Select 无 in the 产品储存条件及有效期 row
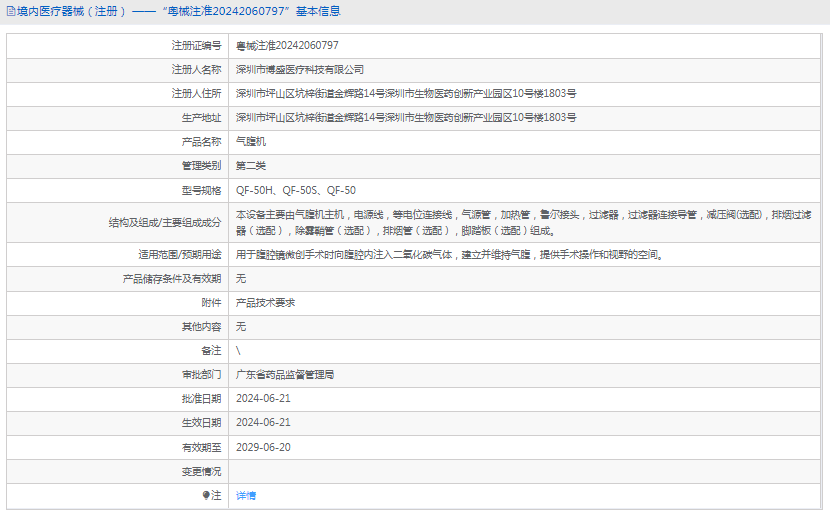This screenshot has width=830, height=518. [241, 279]
